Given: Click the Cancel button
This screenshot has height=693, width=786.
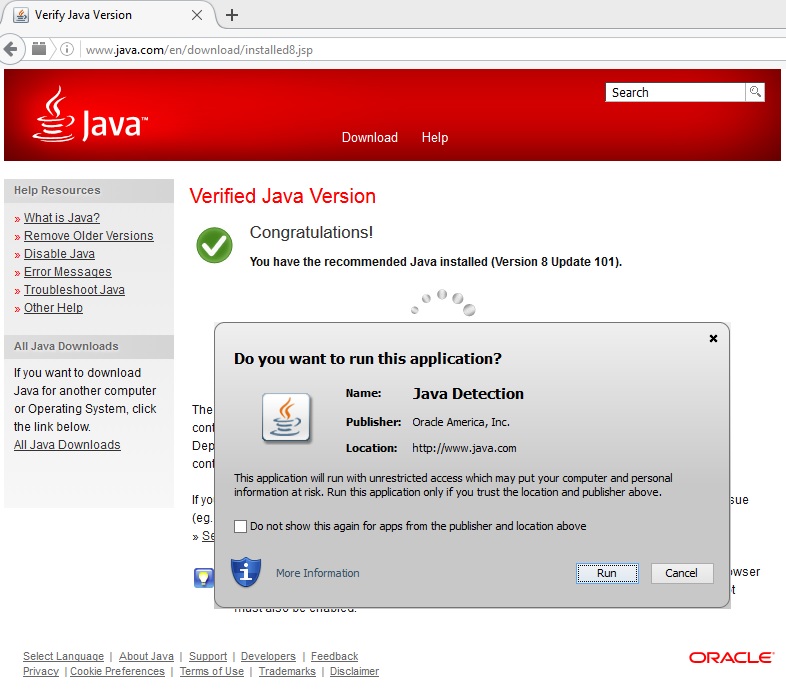Looking at the screenshot, I should click(681, 573).
